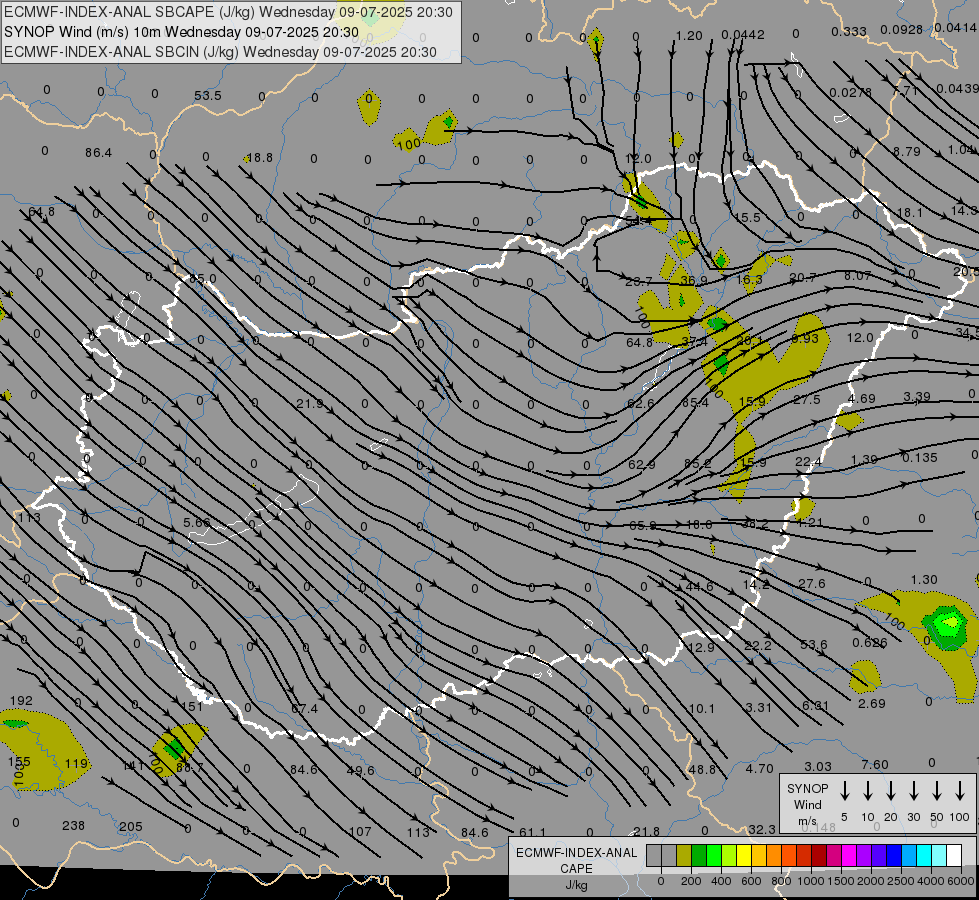Click the 2500 tick label on CAPE scale
Image resolution: width=979 pixels, height=900 pixels.
coord(901,881)
